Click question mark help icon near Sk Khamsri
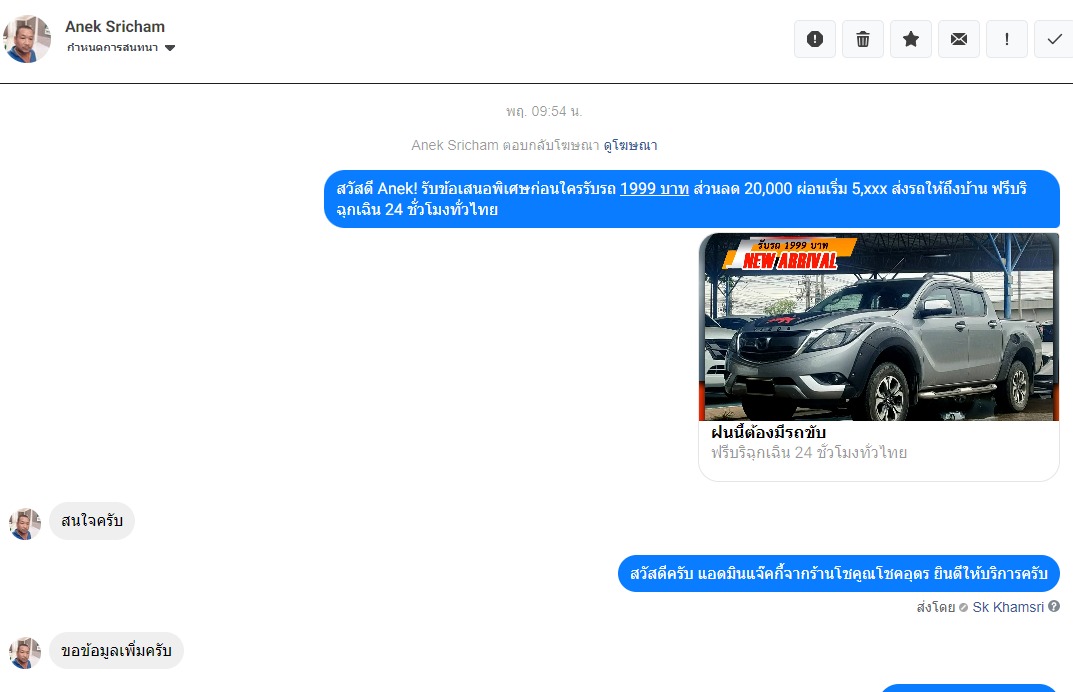Image resolution: width=1073 pixels, height=692 pixels. tap(1054, 606)
